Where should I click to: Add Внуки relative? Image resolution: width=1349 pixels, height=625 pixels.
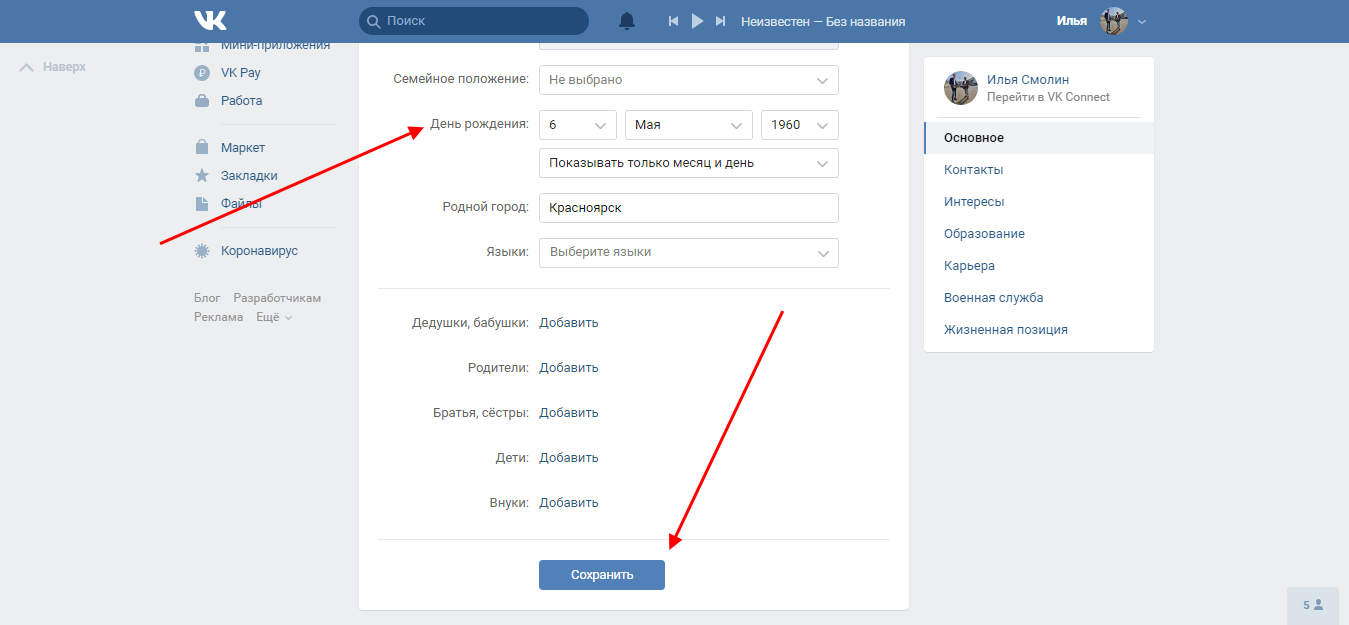tap(569, 503)
